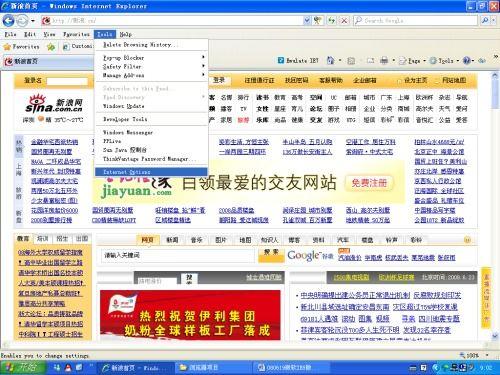The image size is (500, 375).
Task: Choose Windows Update from Tools menu
Action: (151, 106)
